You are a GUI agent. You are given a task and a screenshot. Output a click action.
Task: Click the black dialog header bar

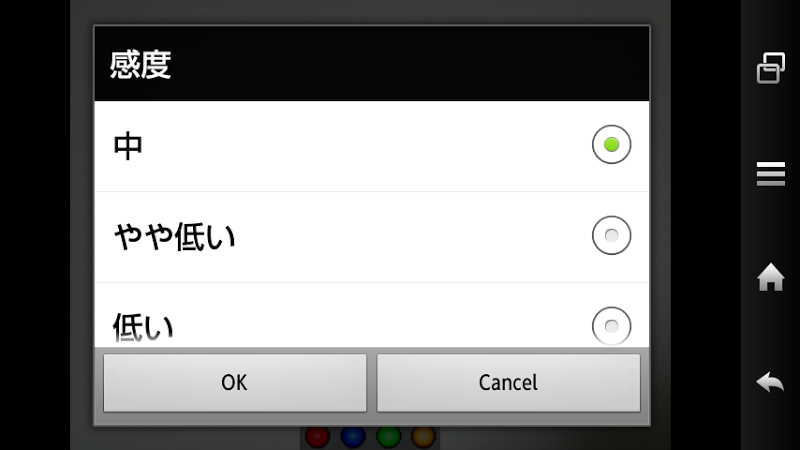[372, 63]
